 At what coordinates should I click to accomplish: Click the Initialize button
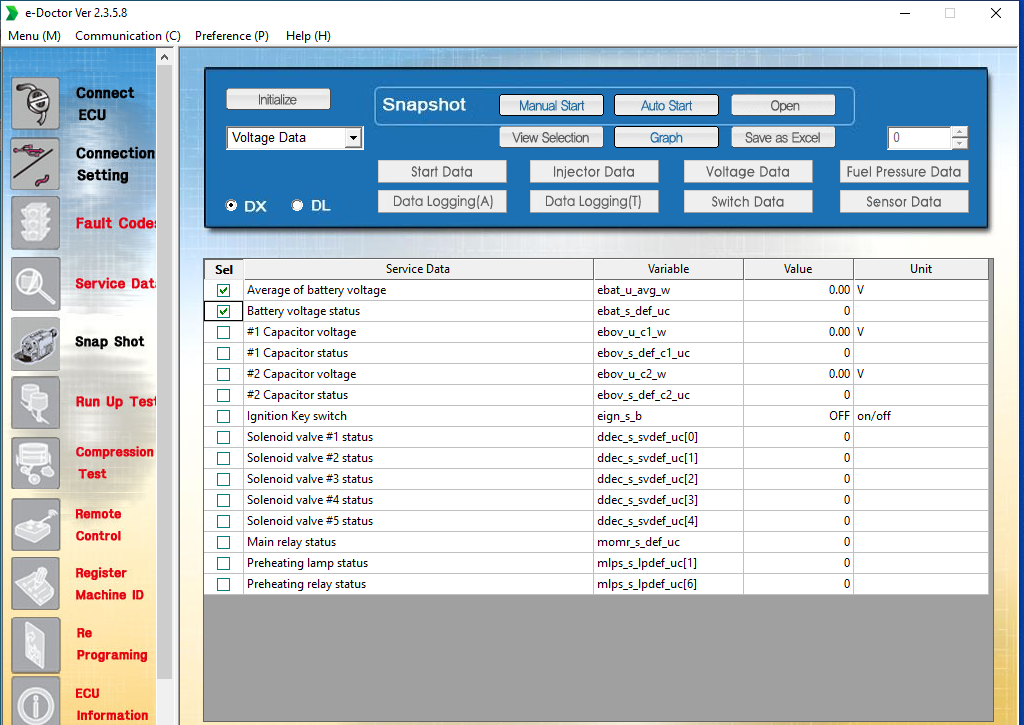click(x=278, y=99)
